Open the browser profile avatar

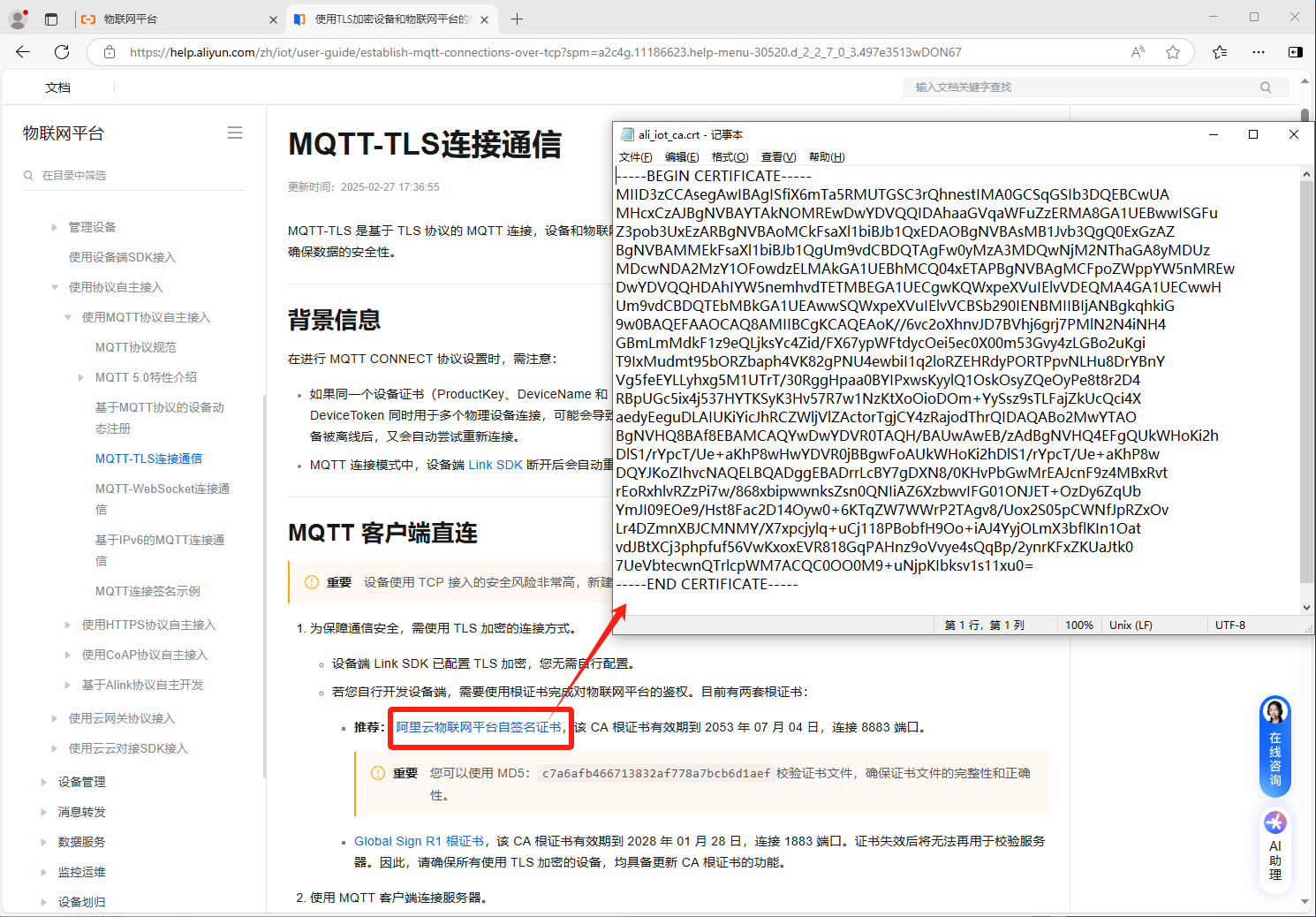18,19
